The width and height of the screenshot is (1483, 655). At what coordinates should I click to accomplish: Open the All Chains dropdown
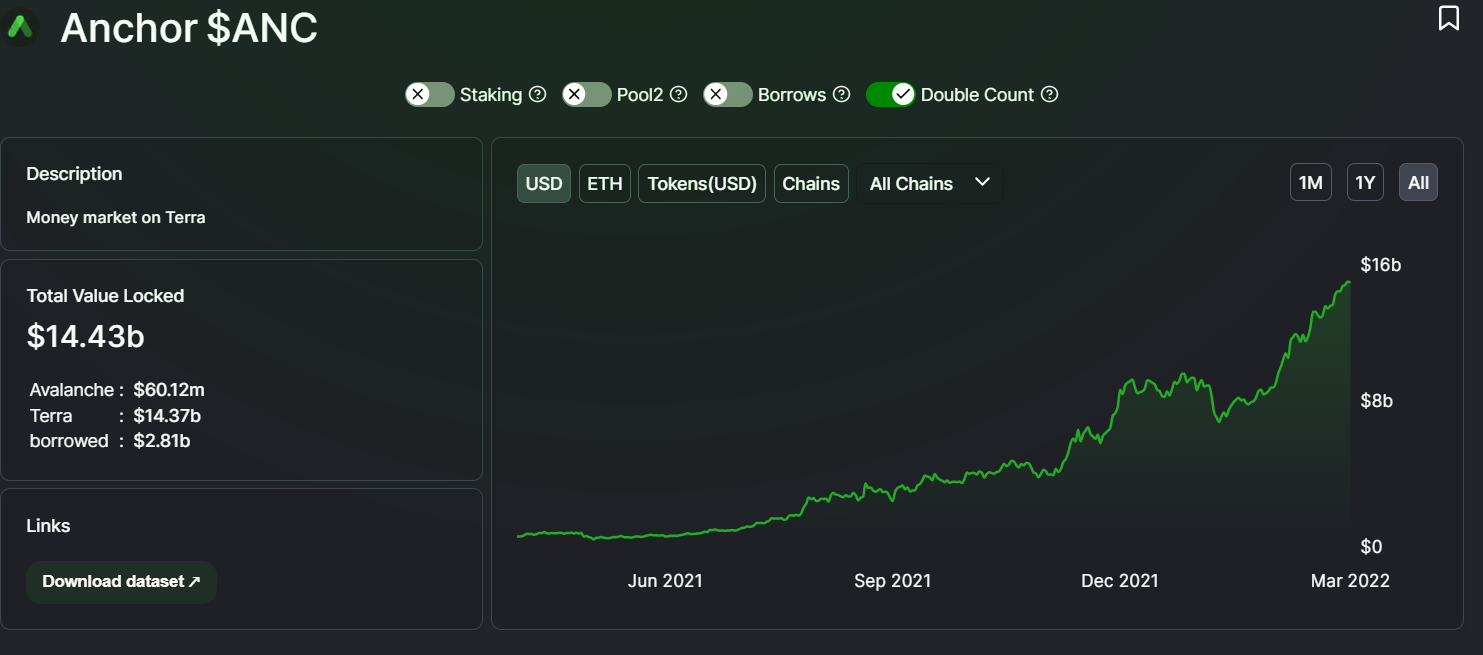930,183
